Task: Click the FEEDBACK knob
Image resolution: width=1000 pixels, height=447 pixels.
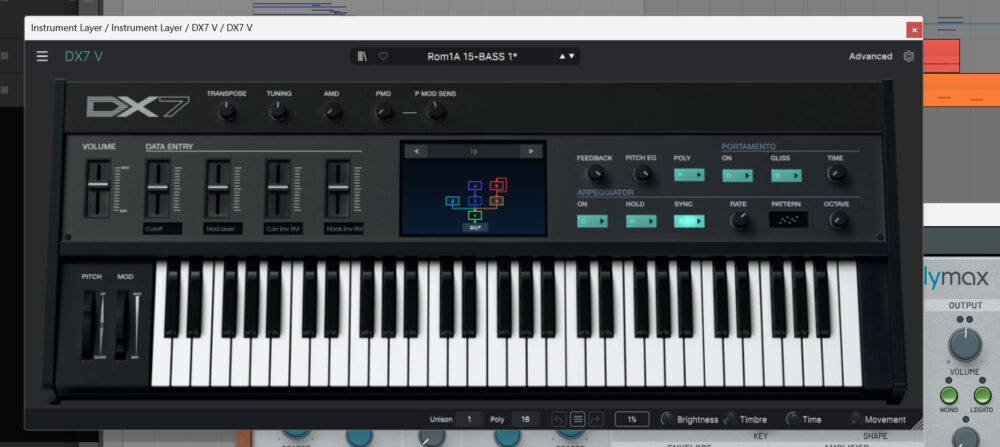Action: click(595, 173)
